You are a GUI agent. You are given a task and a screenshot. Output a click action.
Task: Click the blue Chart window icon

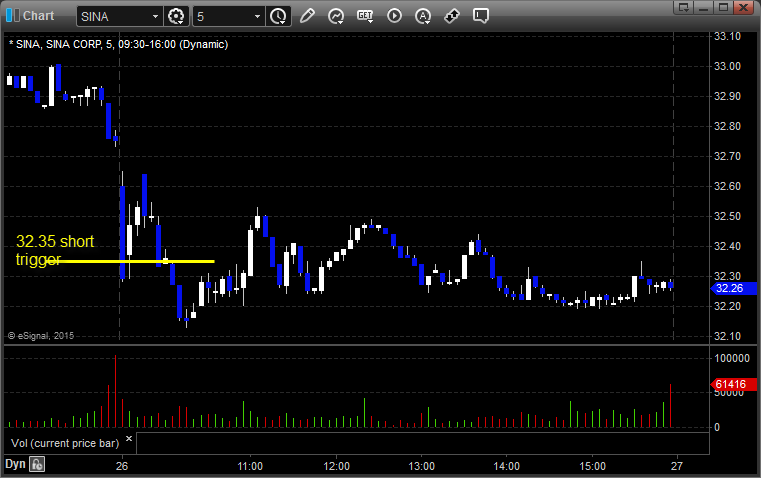(13, 16)
